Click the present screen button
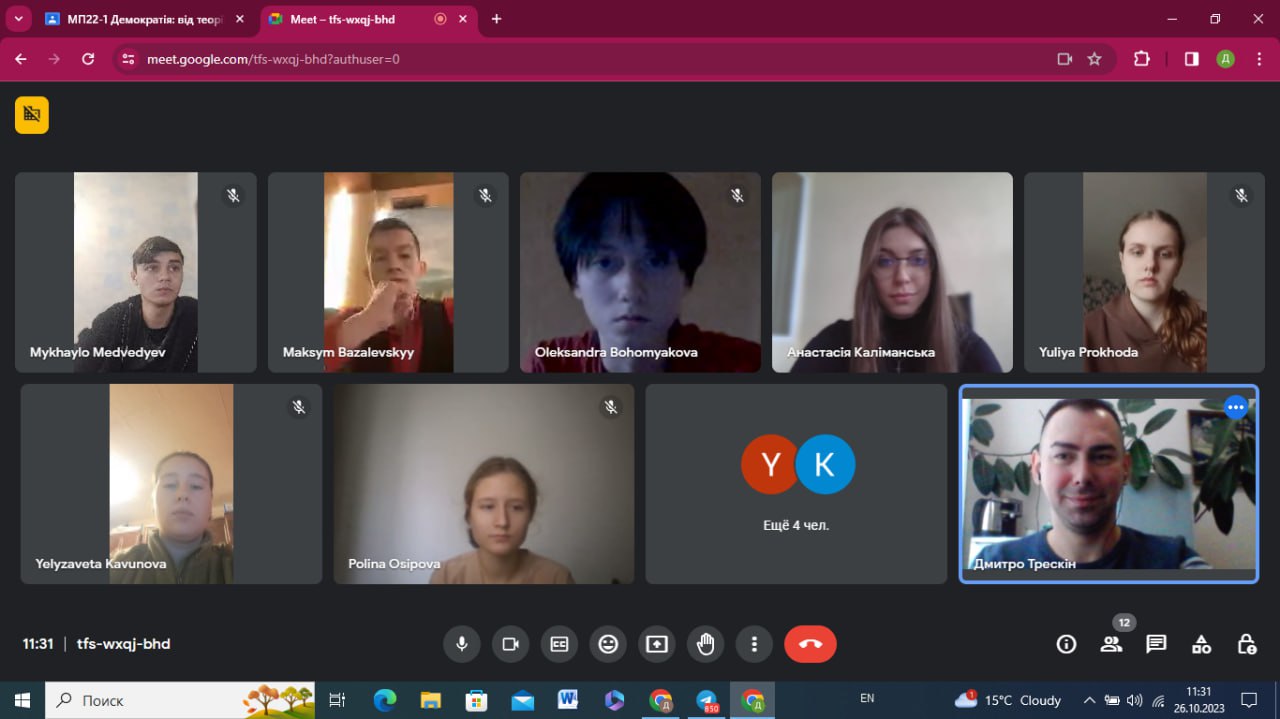Image resolution: width=1280 pixels, height=719 pixels. coord(657,644)
